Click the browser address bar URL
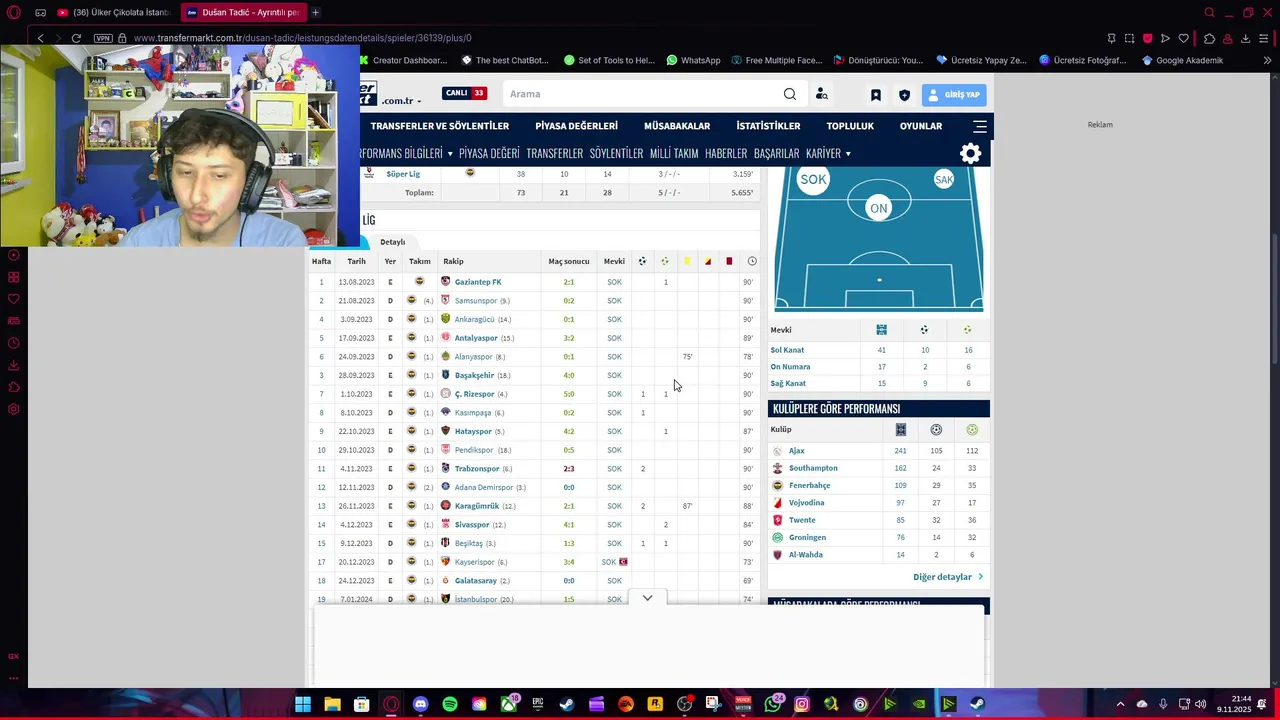The height and width of the screenshot is (720, 1280). click(302, 38)
